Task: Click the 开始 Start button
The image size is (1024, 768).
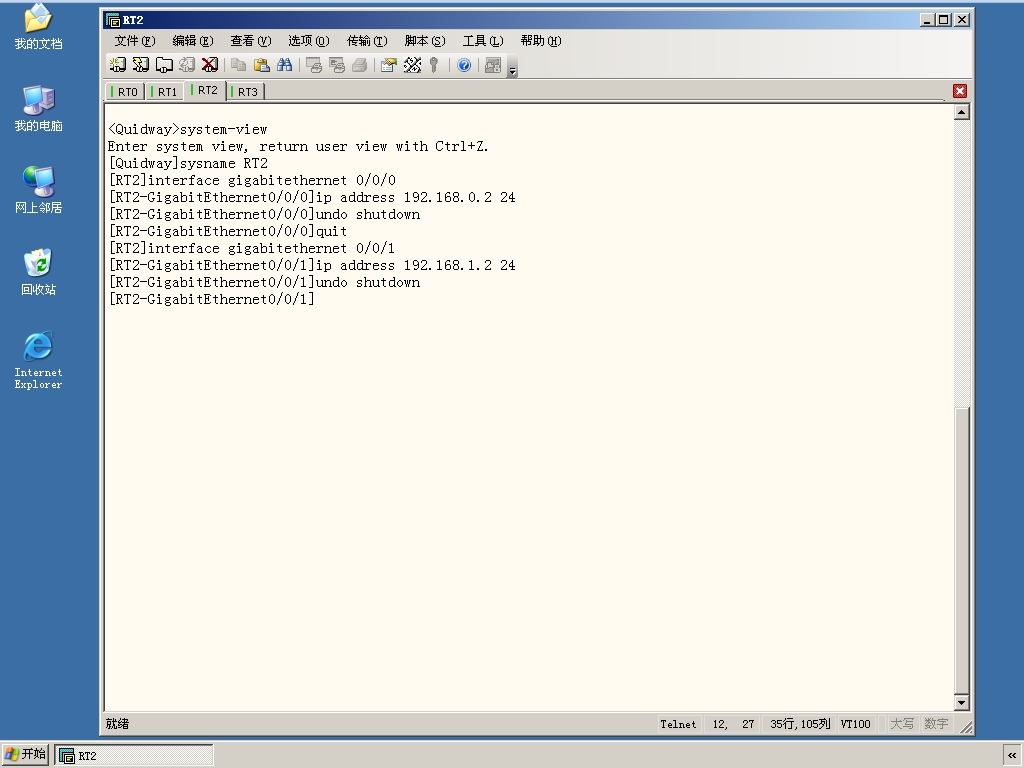Action: click(x=26, y=754)
